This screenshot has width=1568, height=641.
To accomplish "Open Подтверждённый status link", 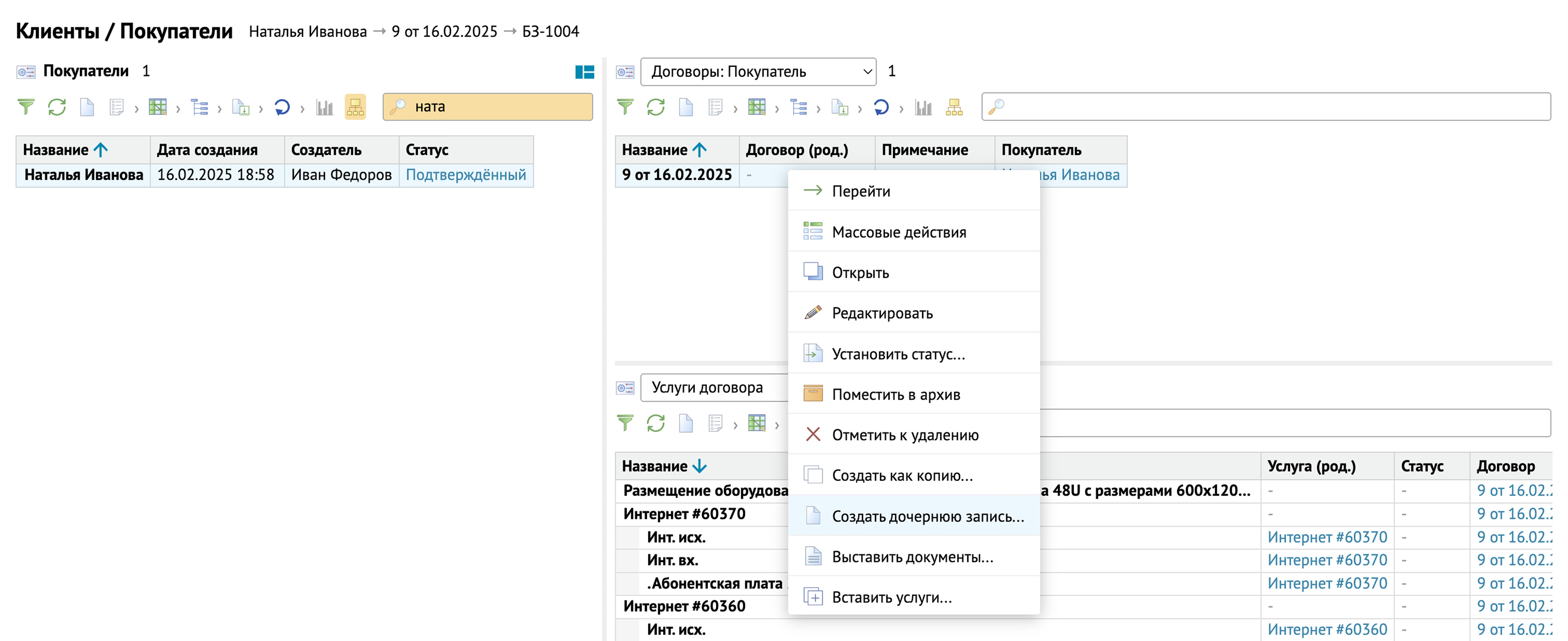I will coord(466,175).
